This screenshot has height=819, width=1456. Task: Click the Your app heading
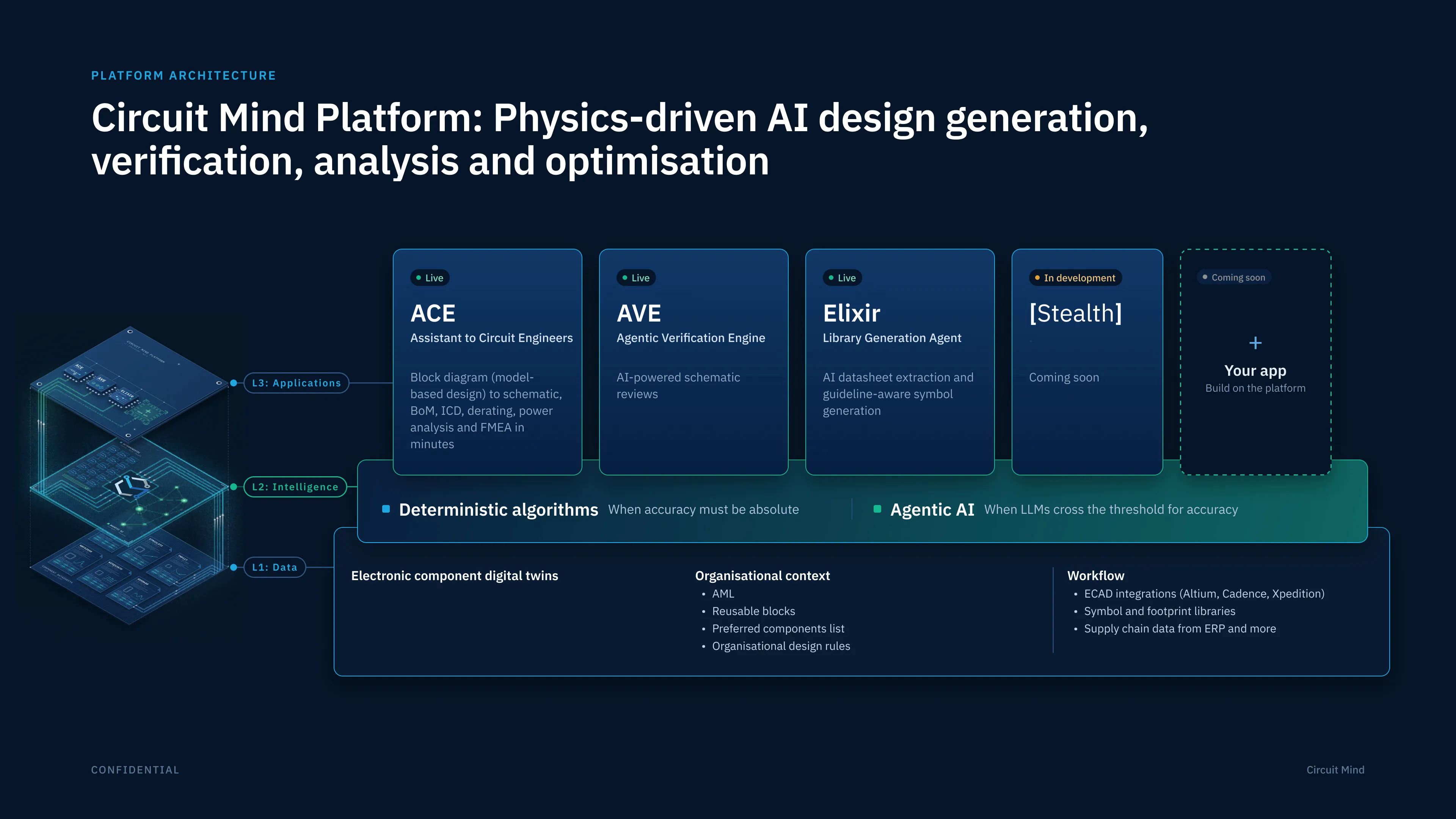(x=1255, y=371)
